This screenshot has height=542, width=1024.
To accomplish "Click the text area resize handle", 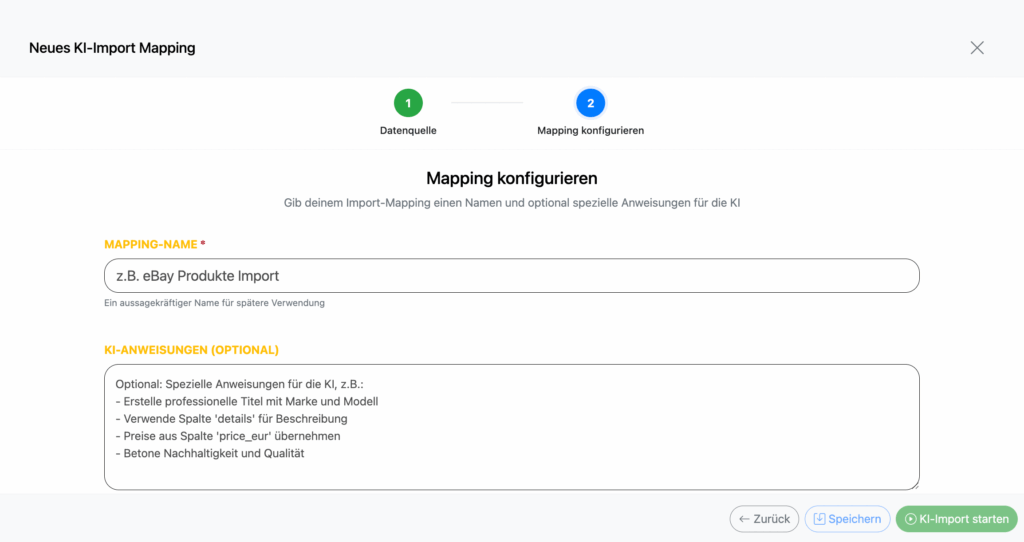I will pos(915,485).
